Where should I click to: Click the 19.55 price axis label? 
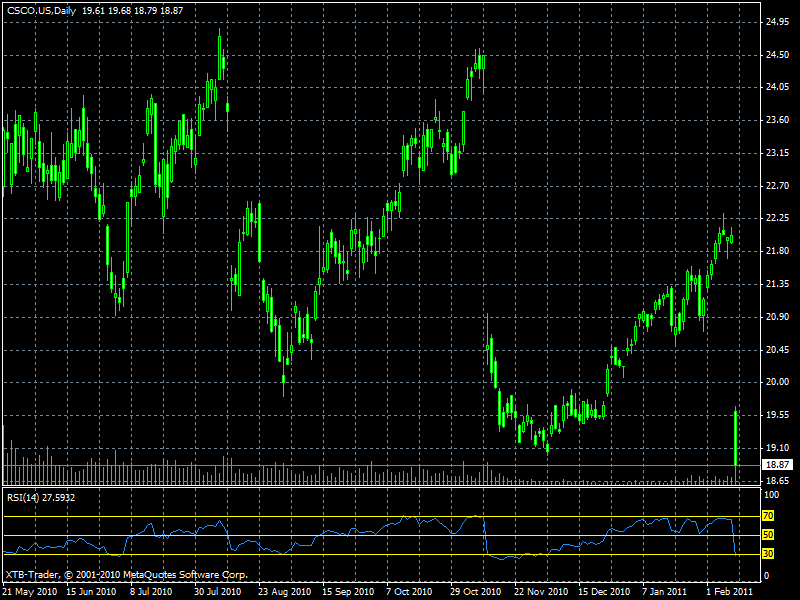tap(778, 415)
